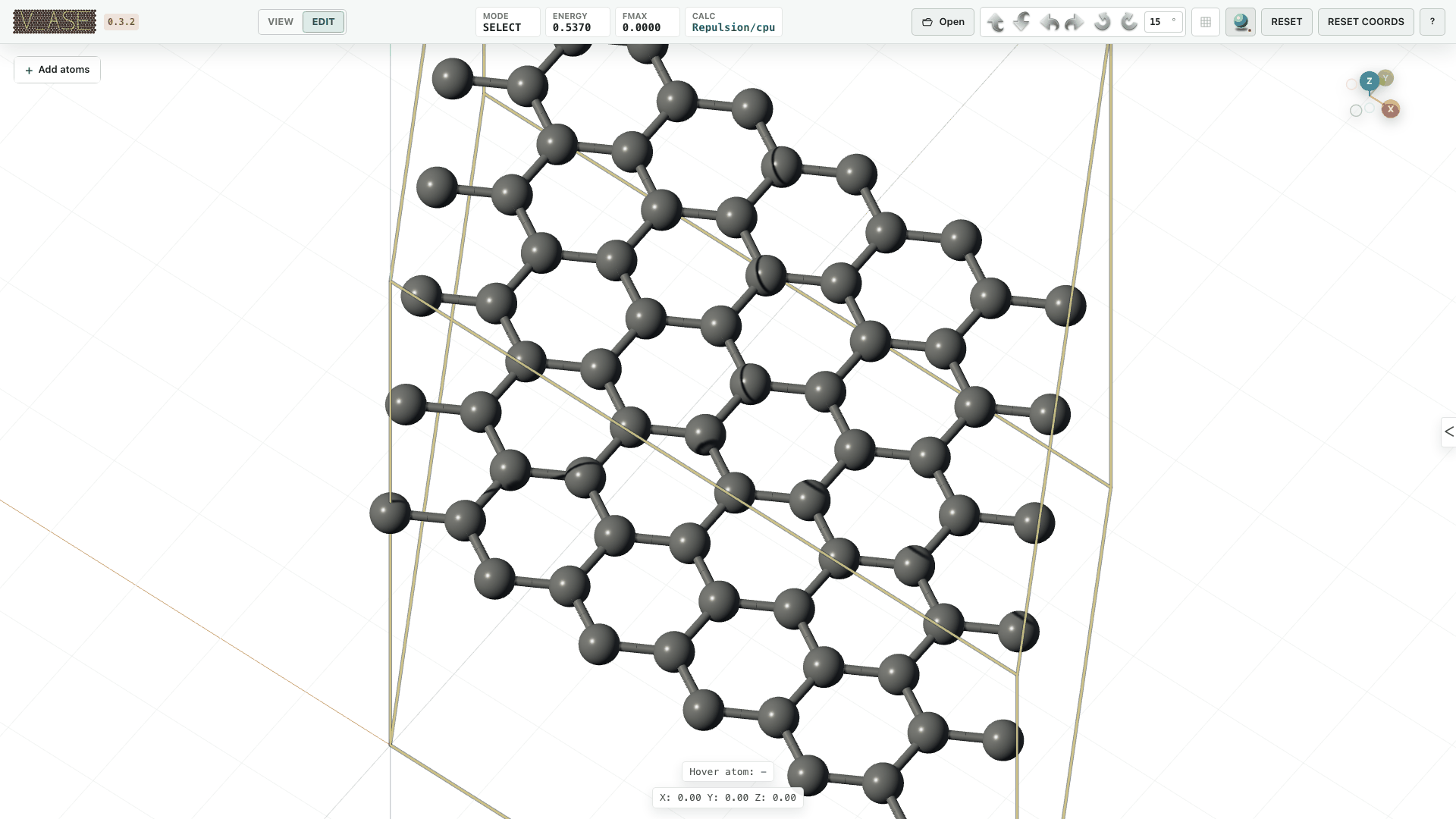Click the FMAX 0.0000 readout

(647, 22)
